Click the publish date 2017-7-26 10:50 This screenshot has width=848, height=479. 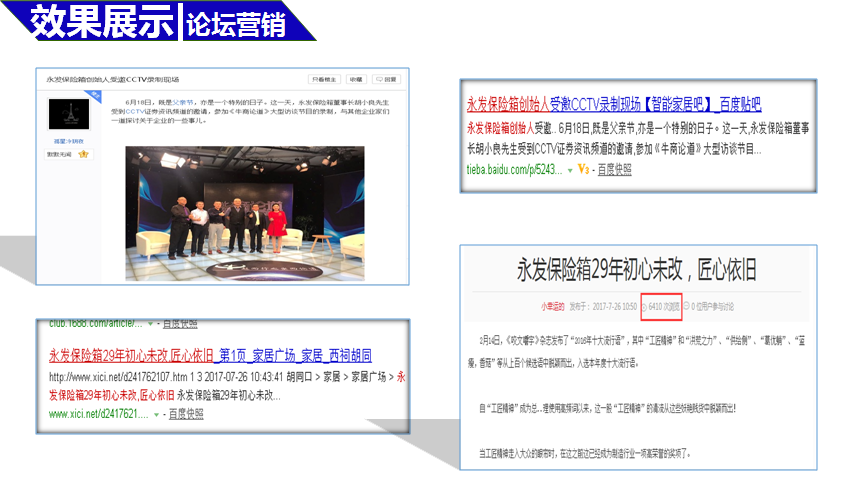[615, 307]
